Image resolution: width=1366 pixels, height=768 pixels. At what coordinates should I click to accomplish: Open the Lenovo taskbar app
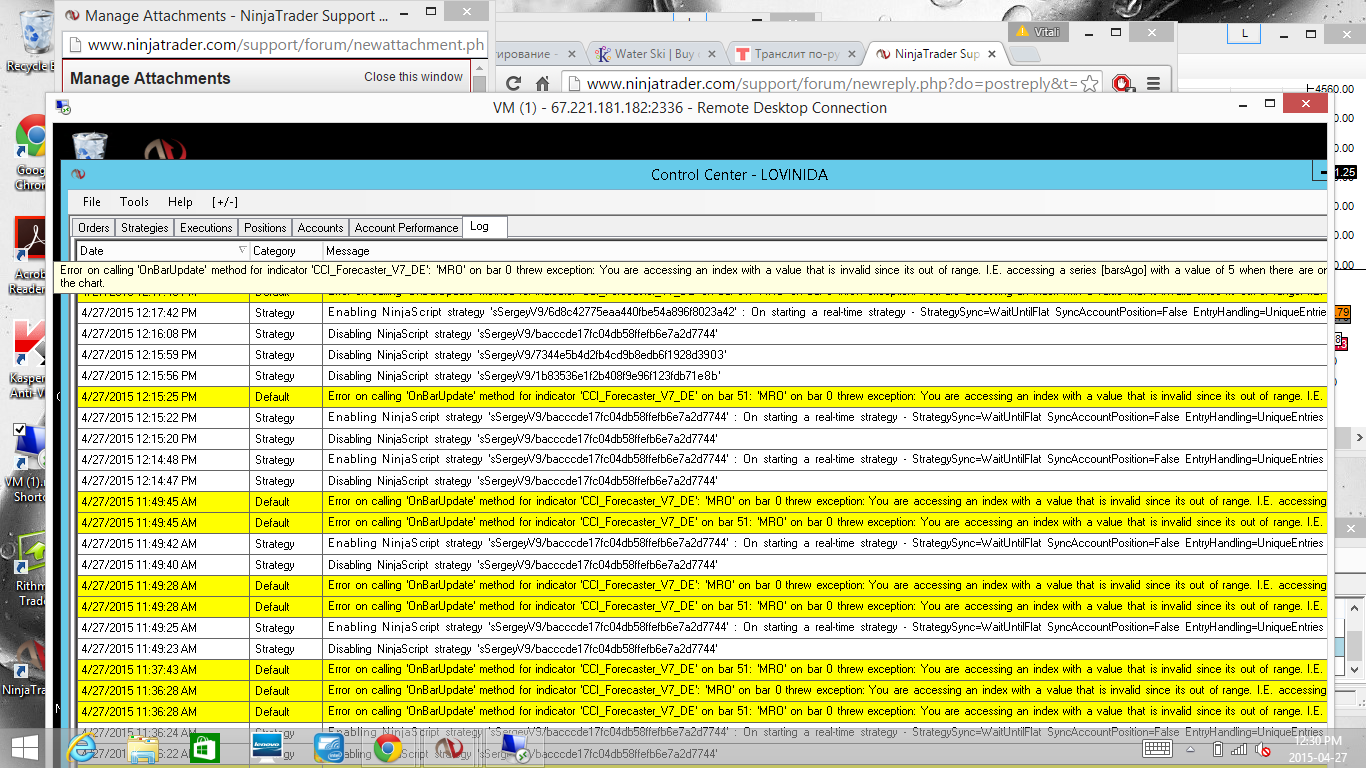266,747
